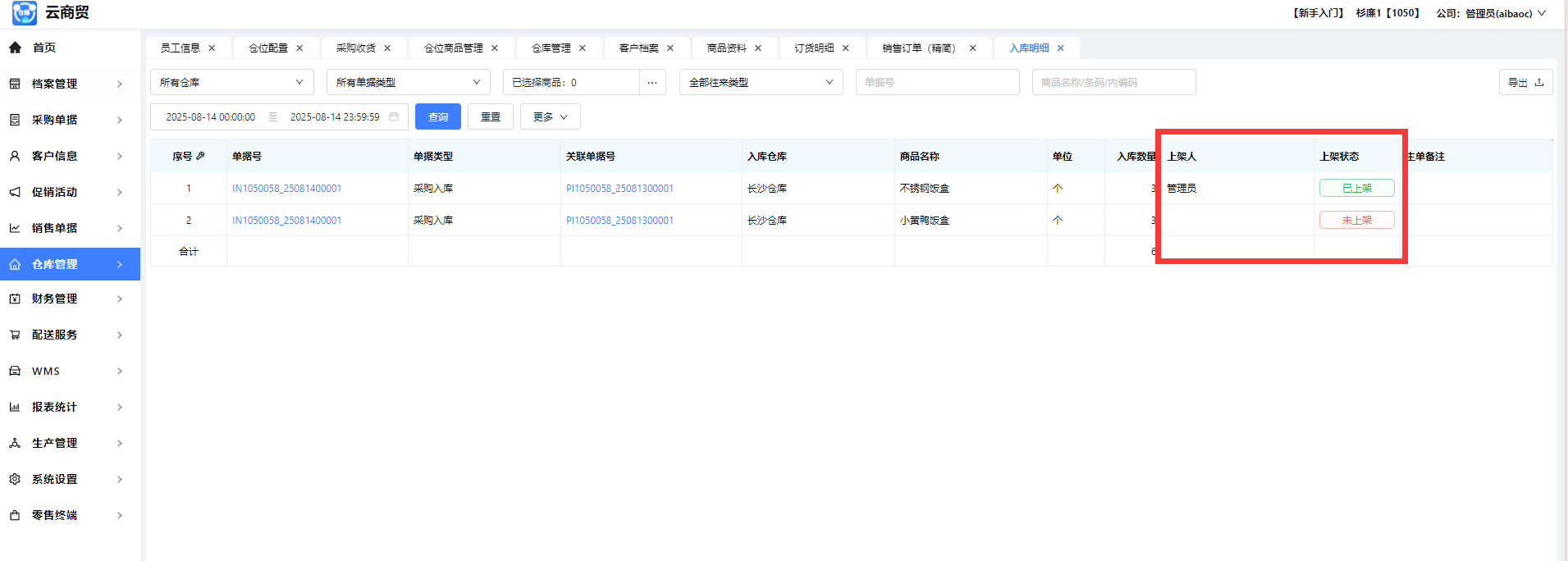Expand the 全部往来类型 dropdown
This screenshot has height=561, width=1568.
click(761, 82)
